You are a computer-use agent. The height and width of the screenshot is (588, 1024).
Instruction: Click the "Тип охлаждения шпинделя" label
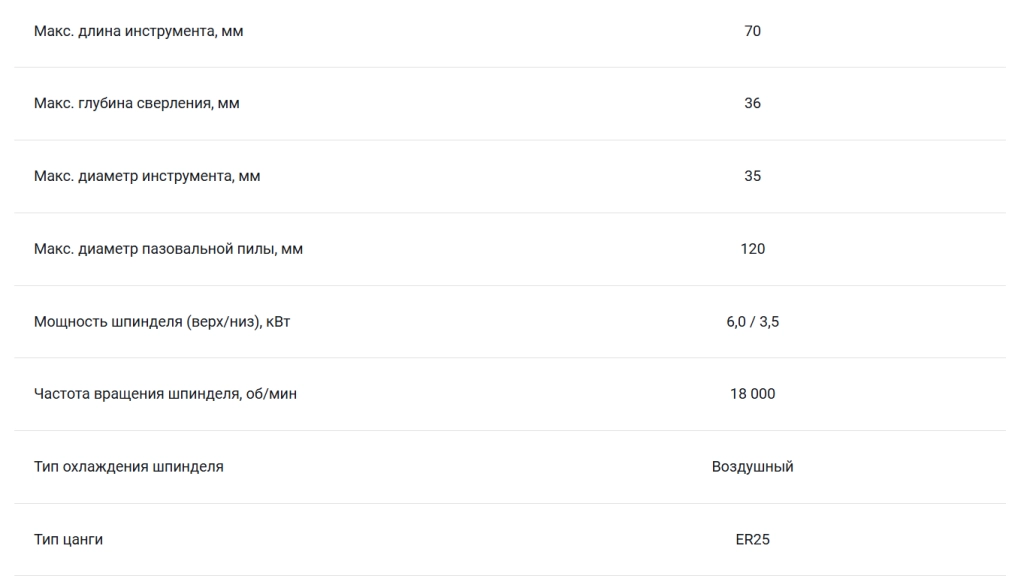point(129,467)
